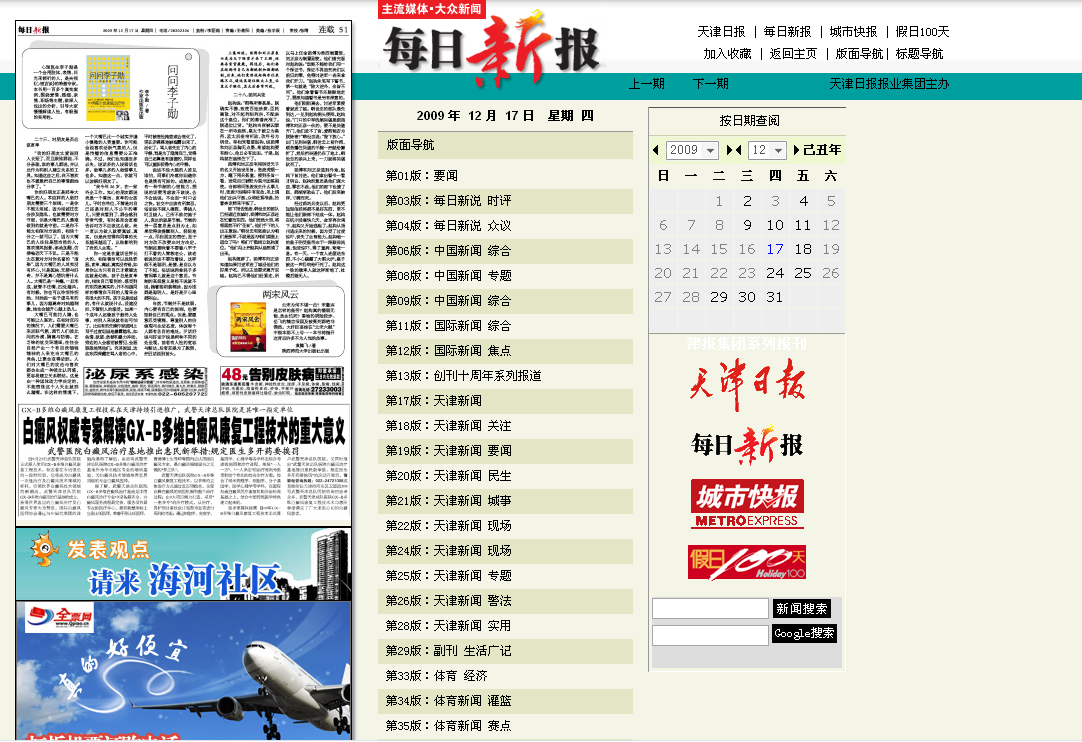Open 第25版：天津新闻 专题
This screenshot has width=1082, height=742.
pos(449,576)
